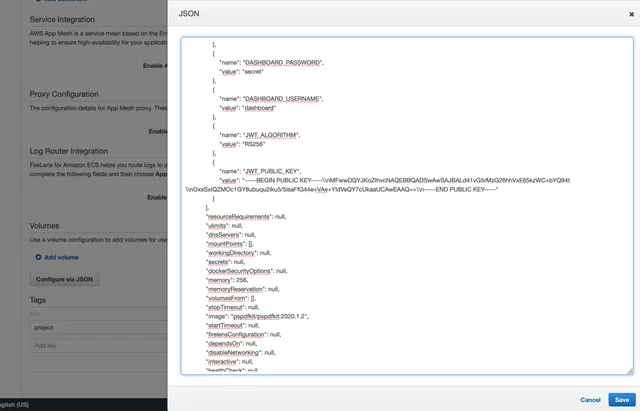Click the BEGIN PUBLIC KEY value line
640x411 pixels.
click(395, 180)
